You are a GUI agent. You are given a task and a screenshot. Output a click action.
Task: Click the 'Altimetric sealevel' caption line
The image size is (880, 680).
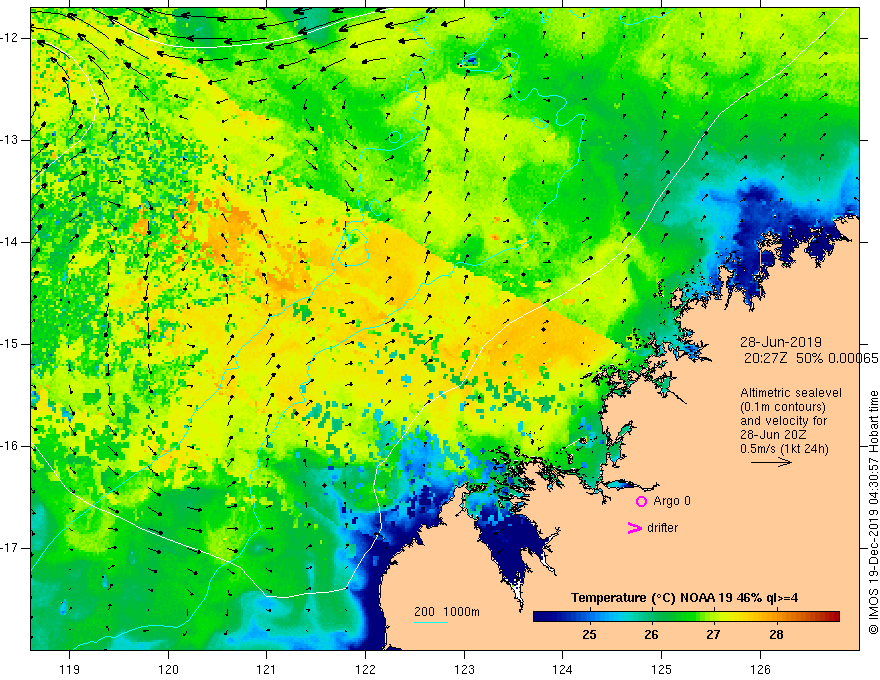[x=791, y=393]
